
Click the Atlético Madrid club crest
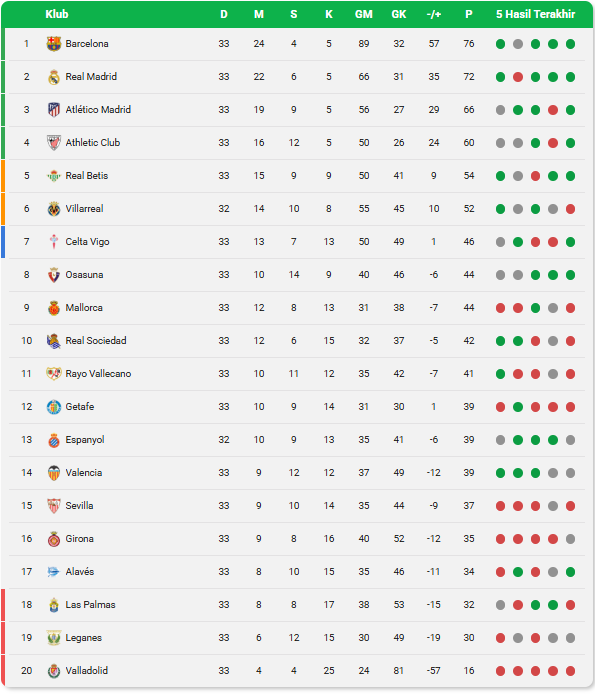(x=54, y=109)
